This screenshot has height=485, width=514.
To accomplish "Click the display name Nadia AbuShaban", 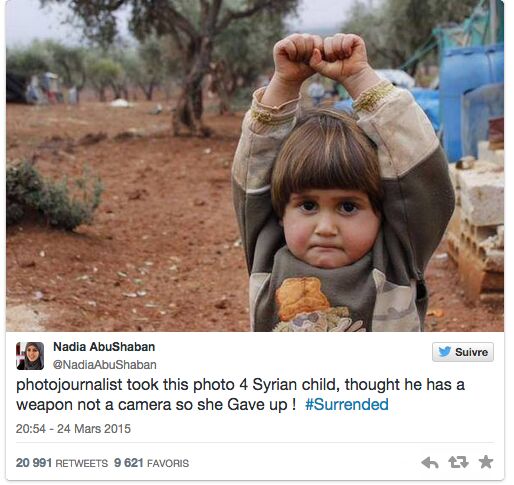I will 104,347.
